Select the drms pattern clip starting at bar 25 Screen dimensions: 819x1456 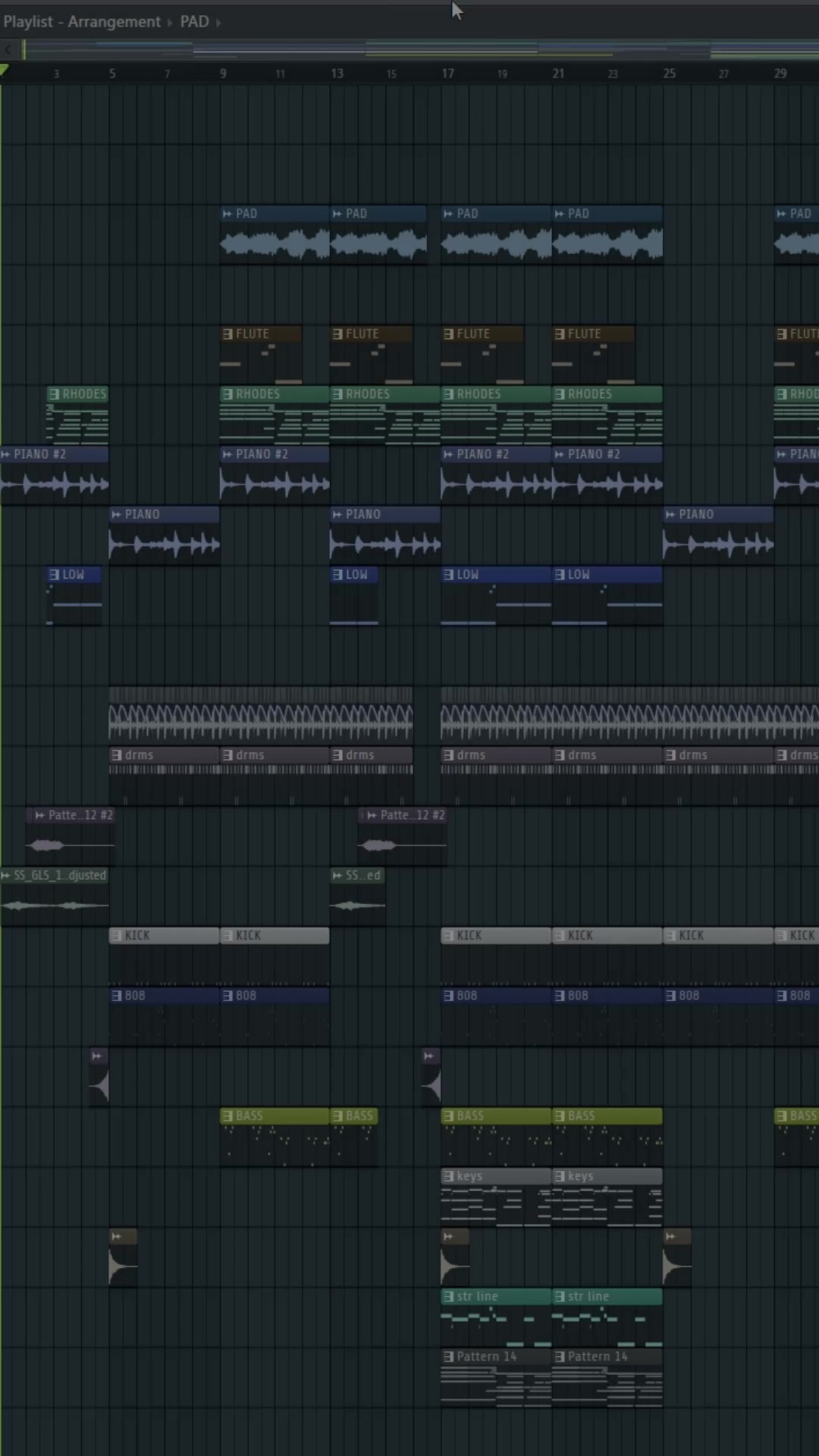[x=718, y=775]
